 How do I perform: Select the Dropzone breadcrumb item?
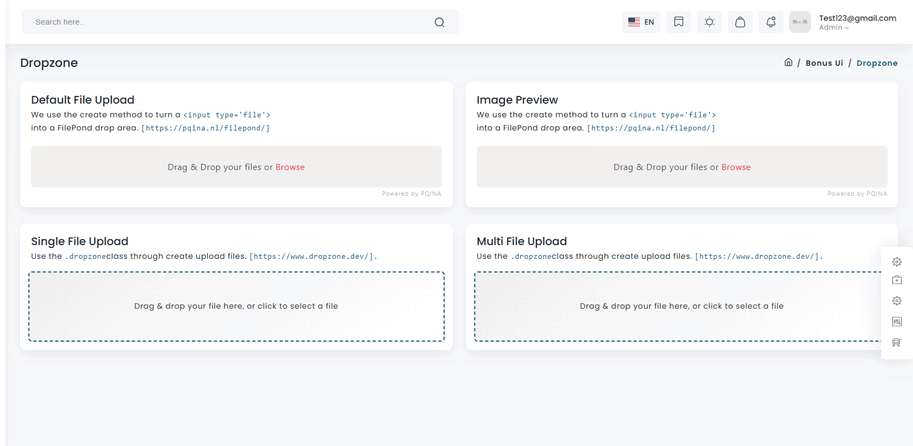pyautogui.click(x=876, y=63)
